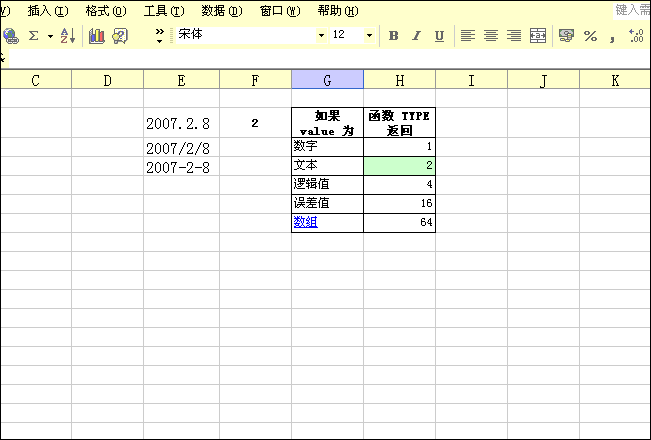The image size is (651, 440).
Task: Select column I header
Action: click(471, 80)
